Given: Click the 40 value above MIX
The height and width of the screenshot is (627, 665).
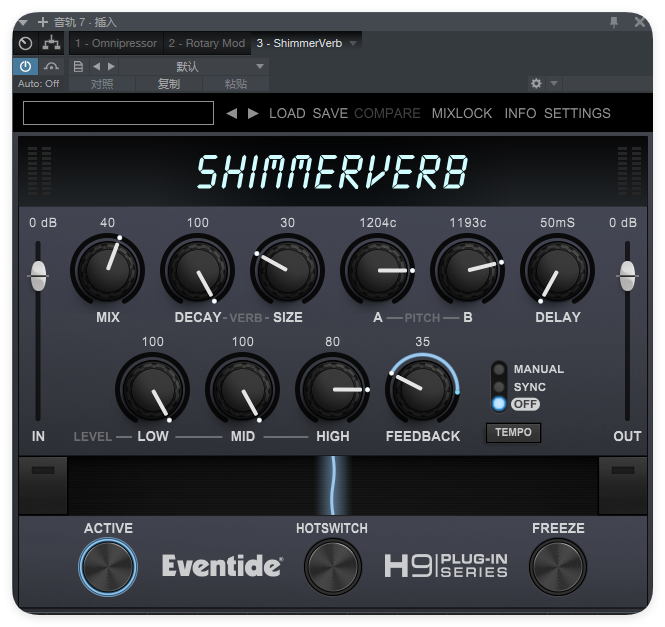Looking at the screenshot, I should [107, 223].
